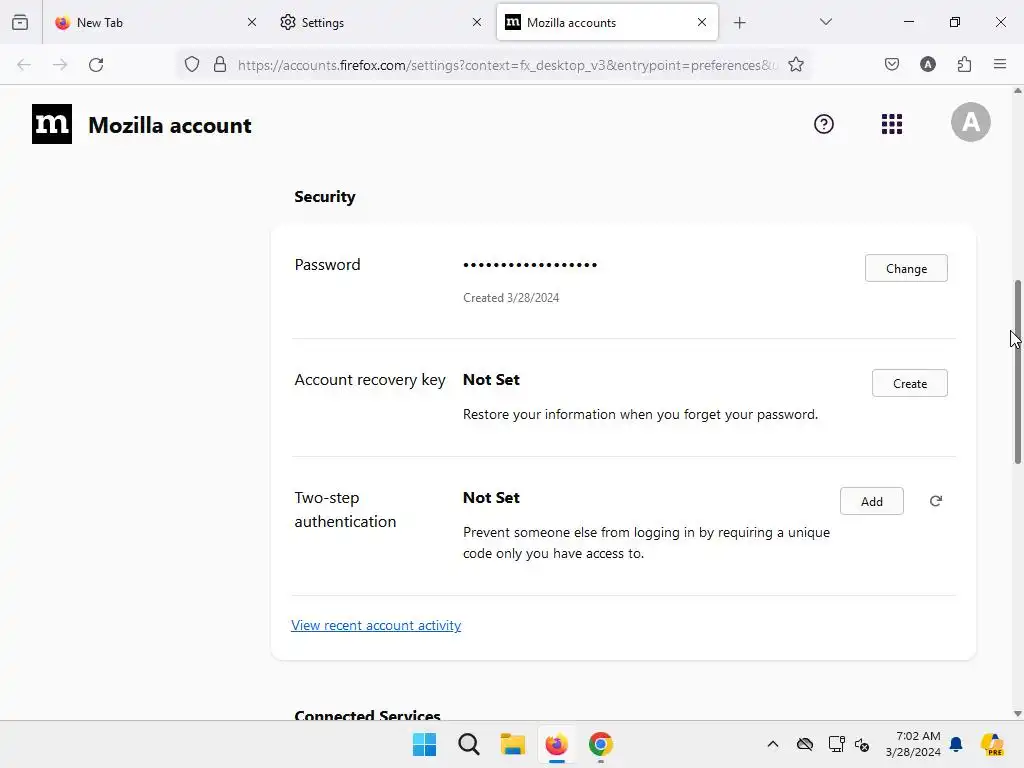
Task: Close the Mozilla accounts tab
Action: pyautogui.click(x=702, y=22)
